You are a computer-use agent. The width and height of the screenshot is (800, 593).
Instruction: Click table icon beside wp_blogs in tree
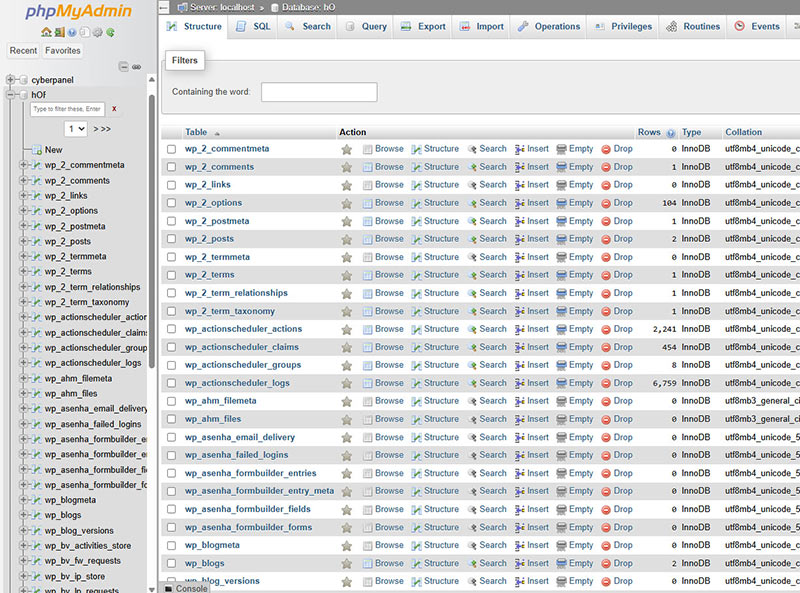pos(36,515)
